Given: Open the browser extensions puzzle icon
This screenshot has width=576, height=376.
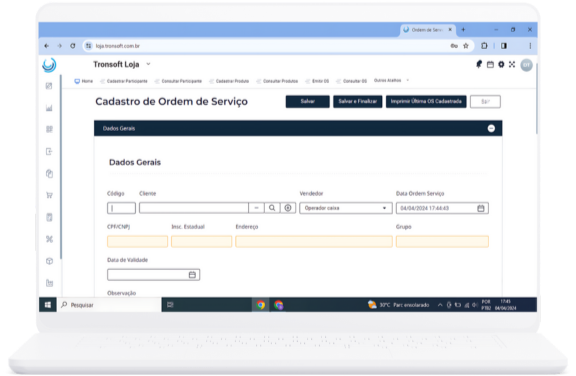Looking at the screenshot, I should click(484, 46).
